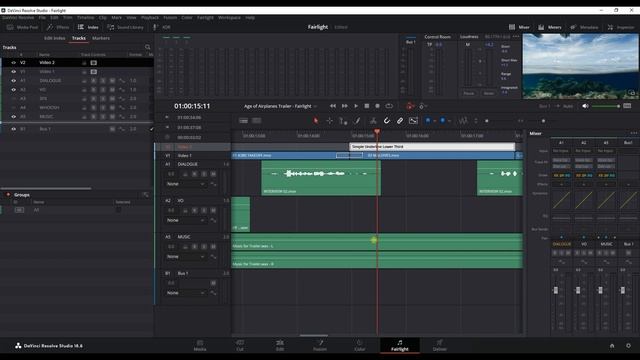This screenshot has width=640, height=360.
Task: Stop playback with the stop button
Action: [x=367, y=106]
